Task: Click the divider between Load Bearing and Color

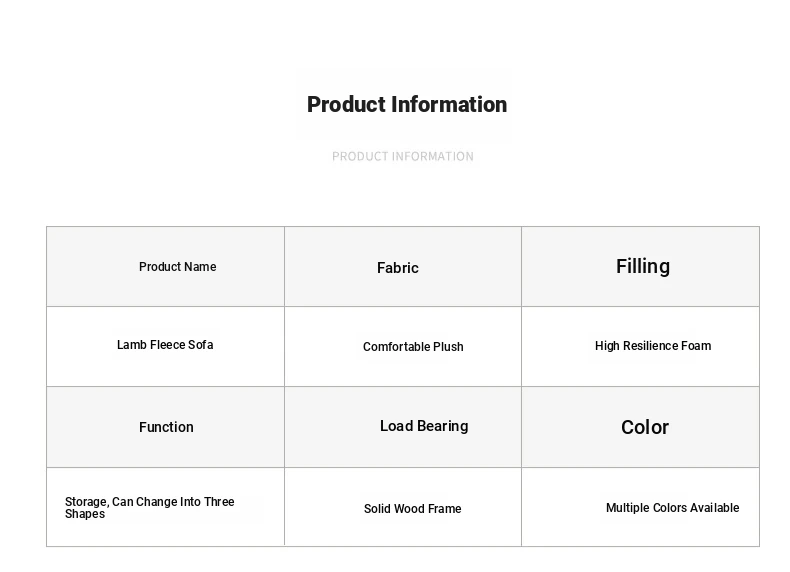Action: 521,427
